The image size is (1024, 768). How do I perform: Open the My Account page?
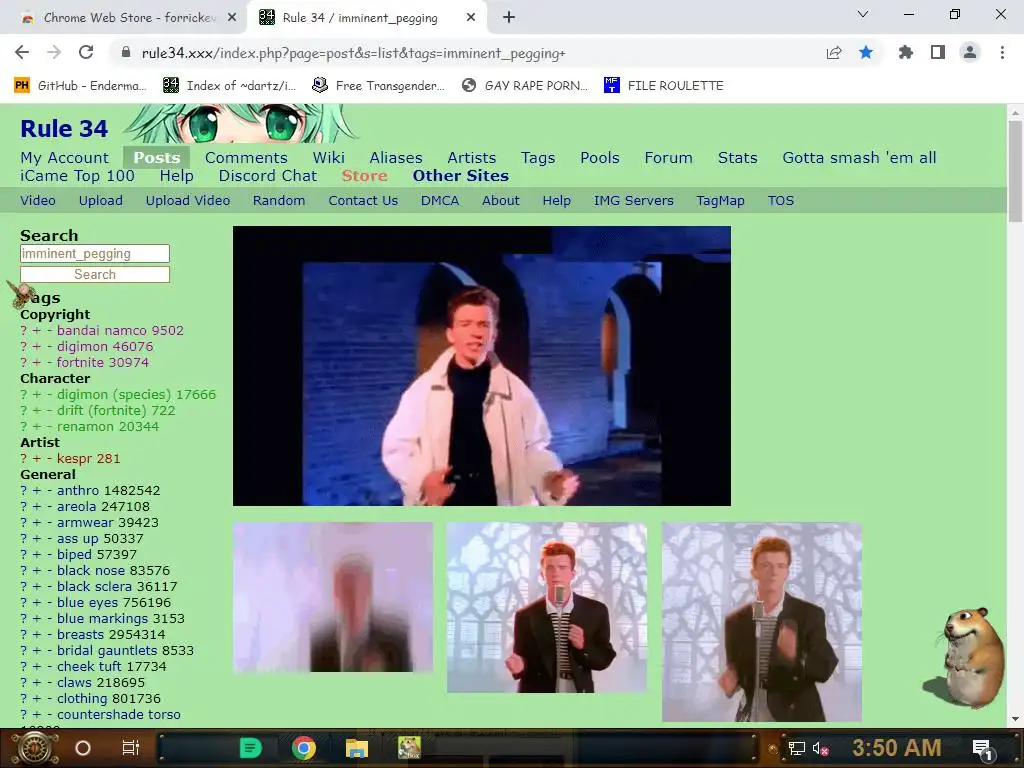(x=65, y=158)
